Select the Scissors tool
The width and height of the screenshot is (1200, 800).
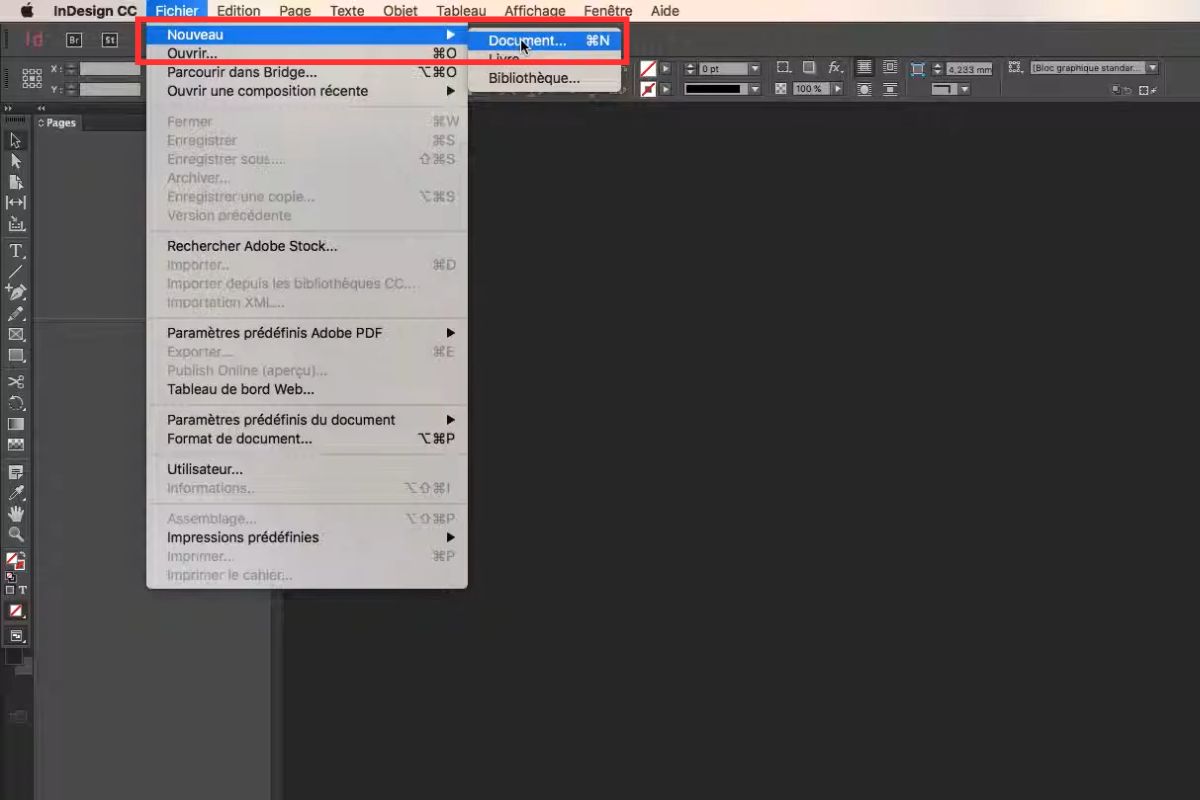click(16, 382)
